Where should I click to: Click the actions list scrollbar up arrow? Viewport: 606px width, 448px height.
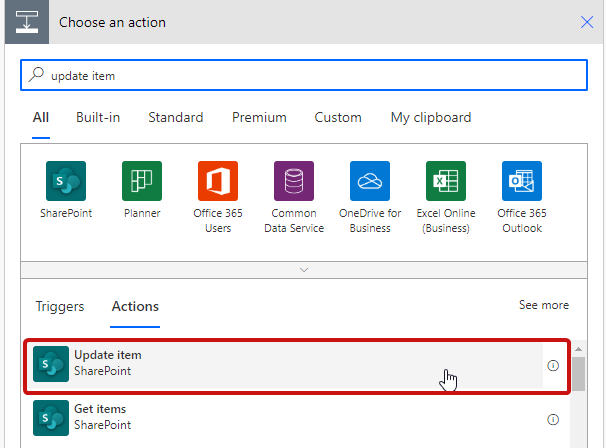[579, 349]
